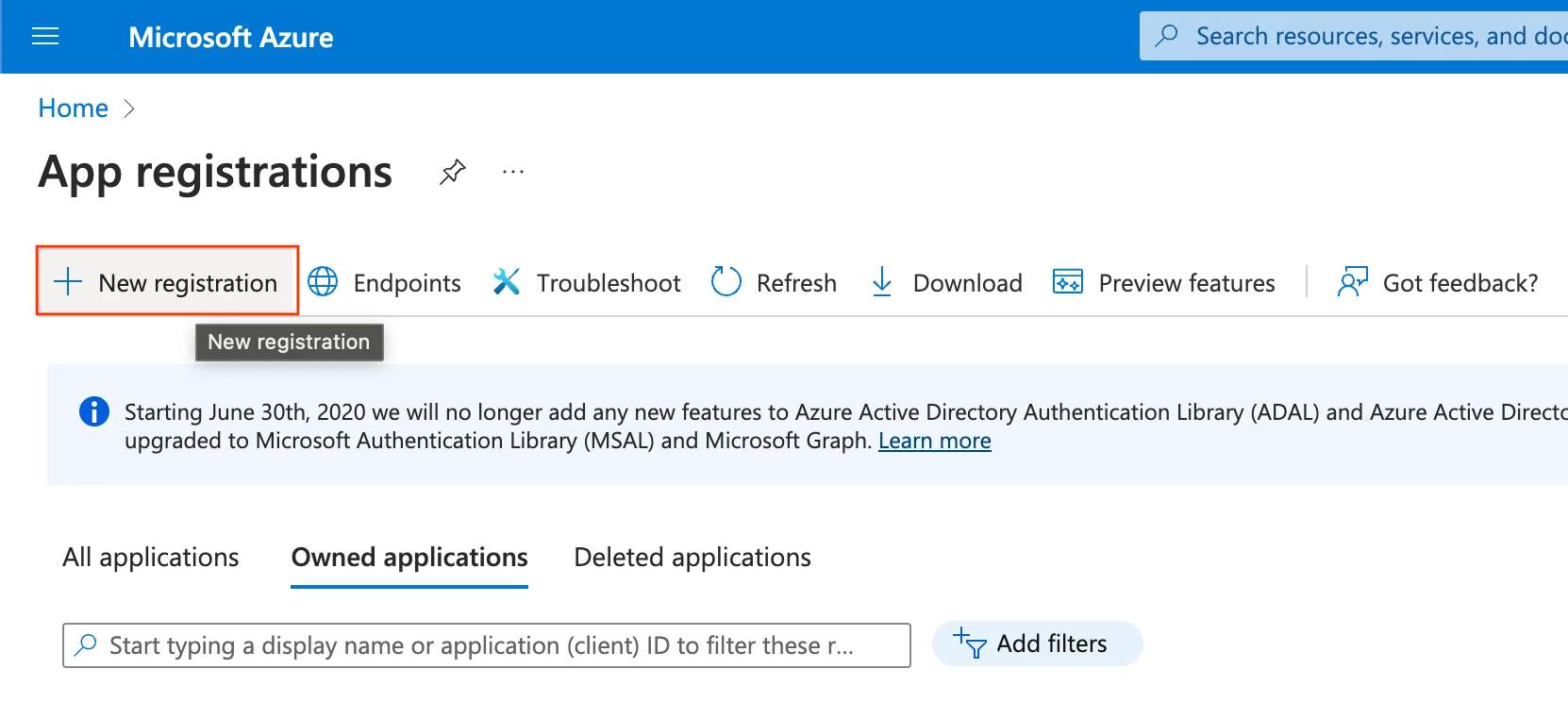Switch to All applications tab

click(x=151, y=558)
